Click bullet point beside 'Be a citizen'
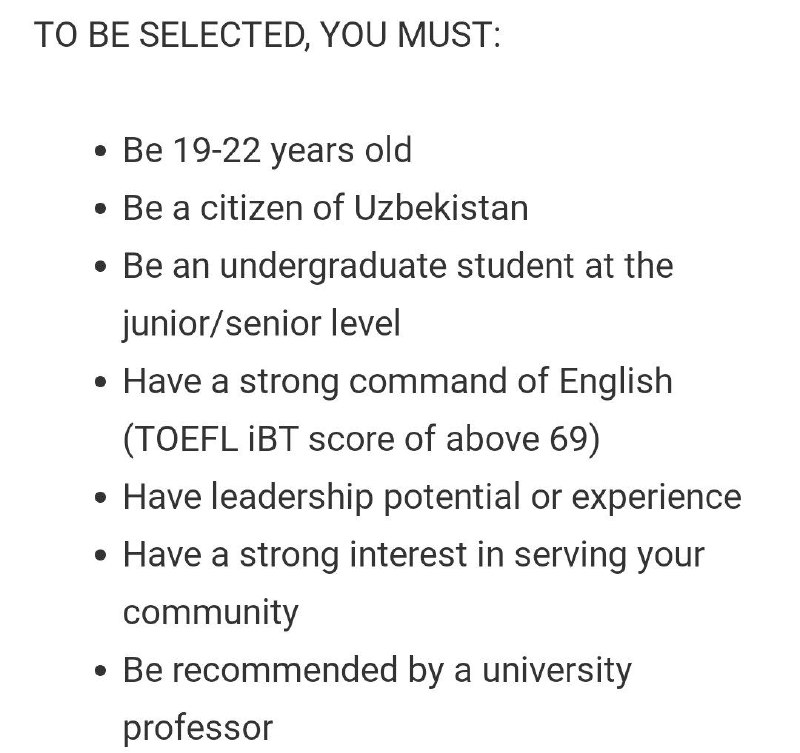This screenshot has height=753, width=800. [101, 209]
